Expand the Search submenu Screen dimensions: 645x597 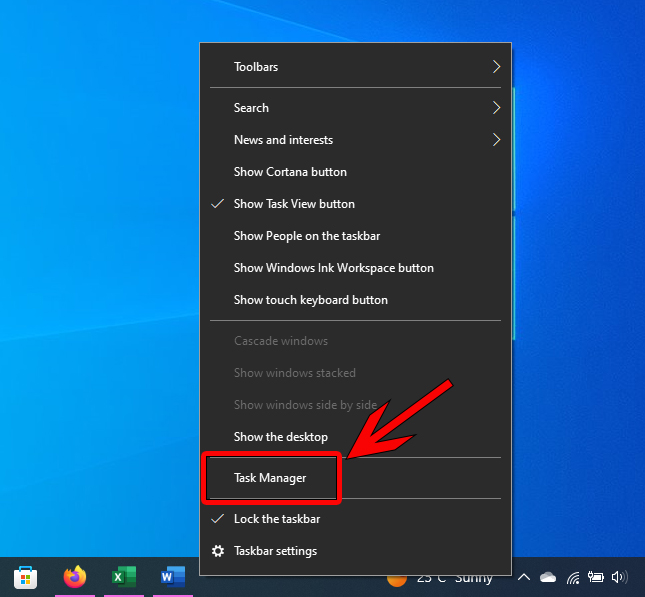tap(355, 108)
